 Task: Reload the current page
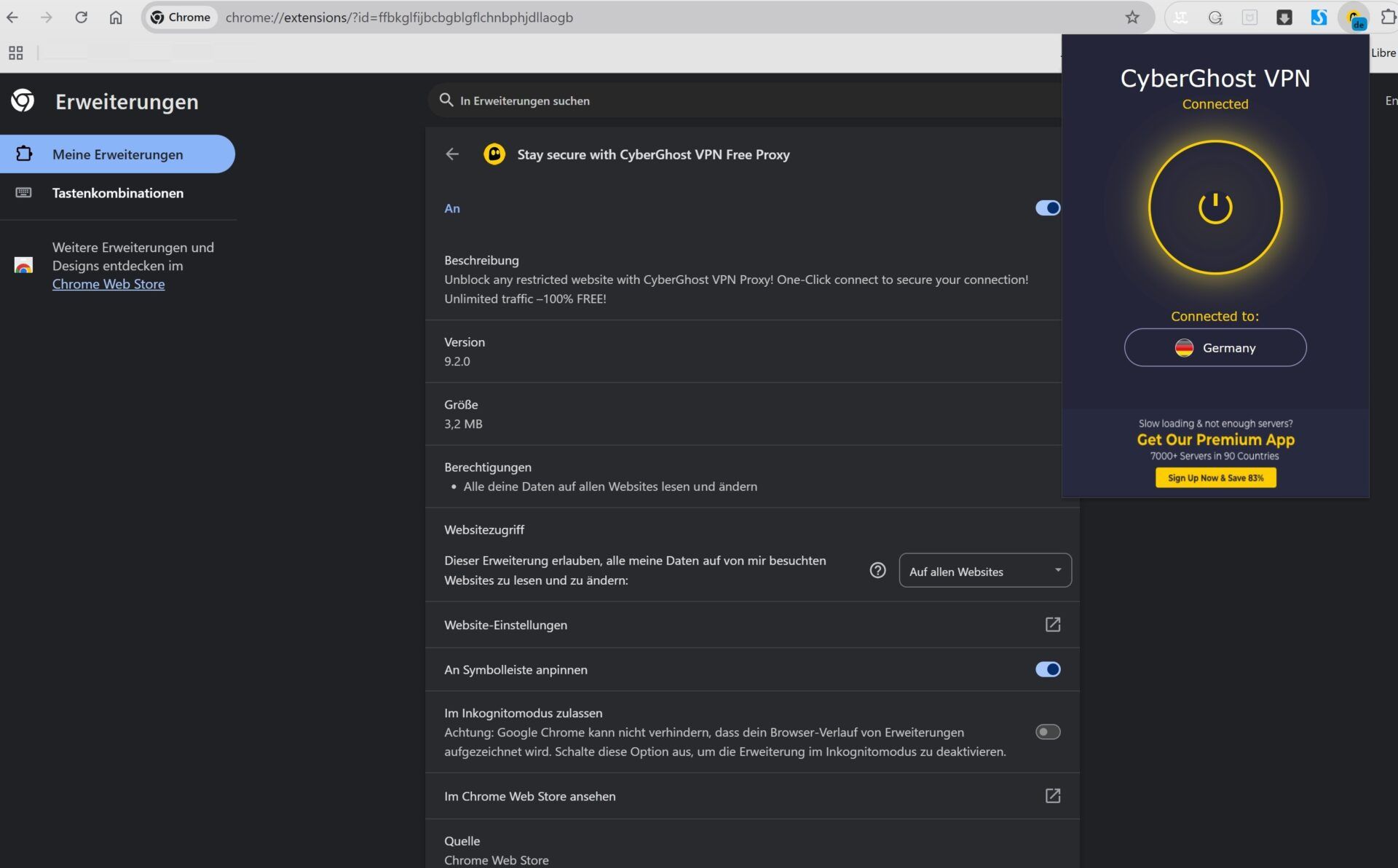81,17
